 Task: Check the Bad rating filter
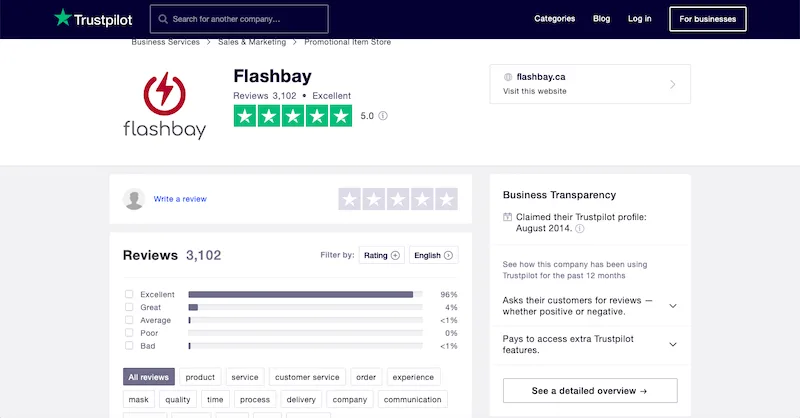point(129,345)
